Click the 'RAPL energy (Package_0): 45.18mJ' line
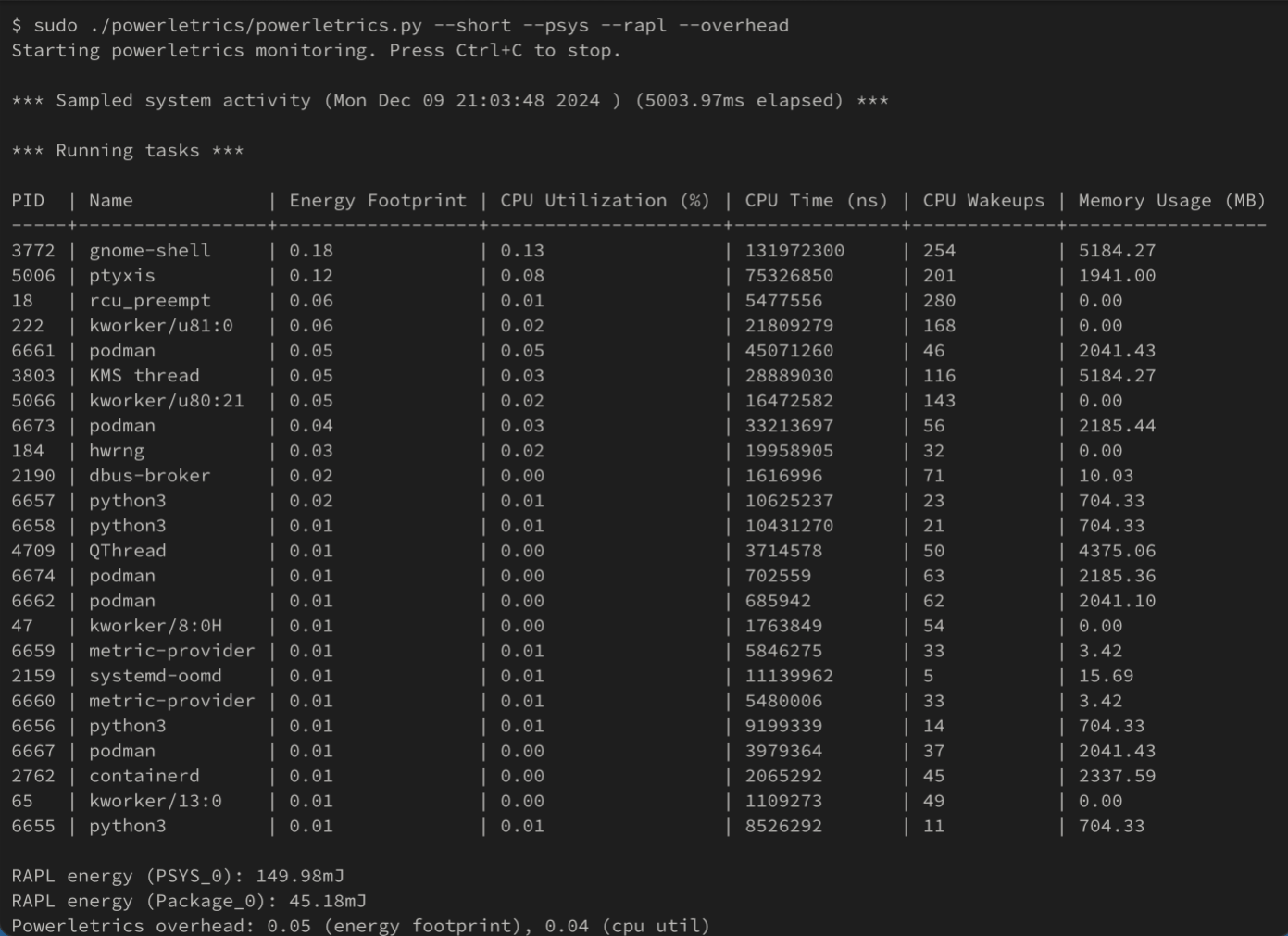Image resolution: width=1288 pixels, height=936 pixels. click(x=189, y=900)
